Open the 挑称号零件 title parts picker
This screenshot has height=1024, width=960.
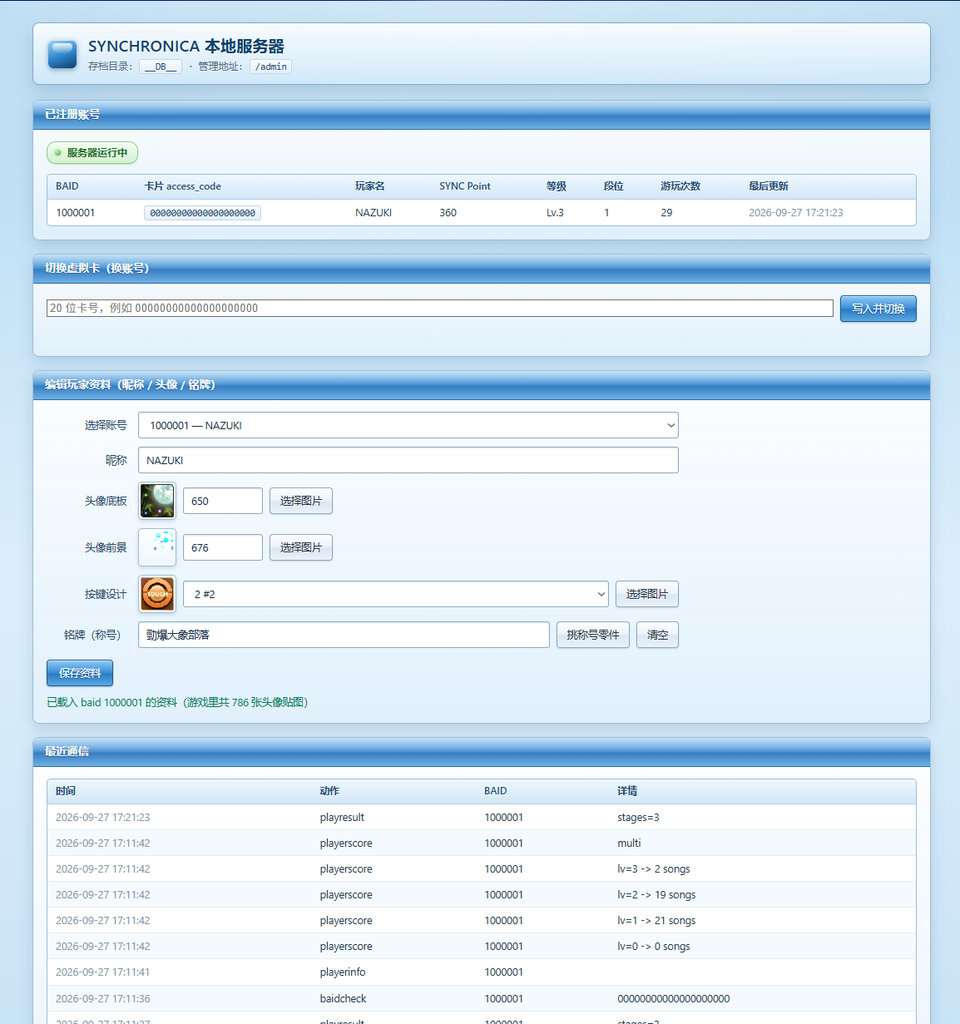[593, 635]
